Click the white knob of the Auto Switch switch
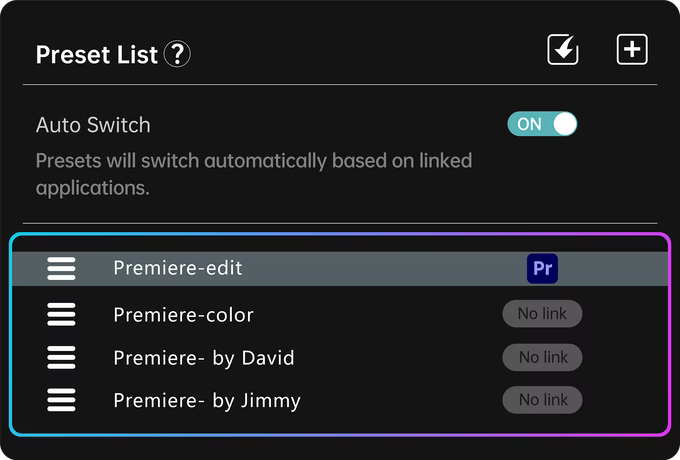The image size is (680, 460). coord(565,124)
